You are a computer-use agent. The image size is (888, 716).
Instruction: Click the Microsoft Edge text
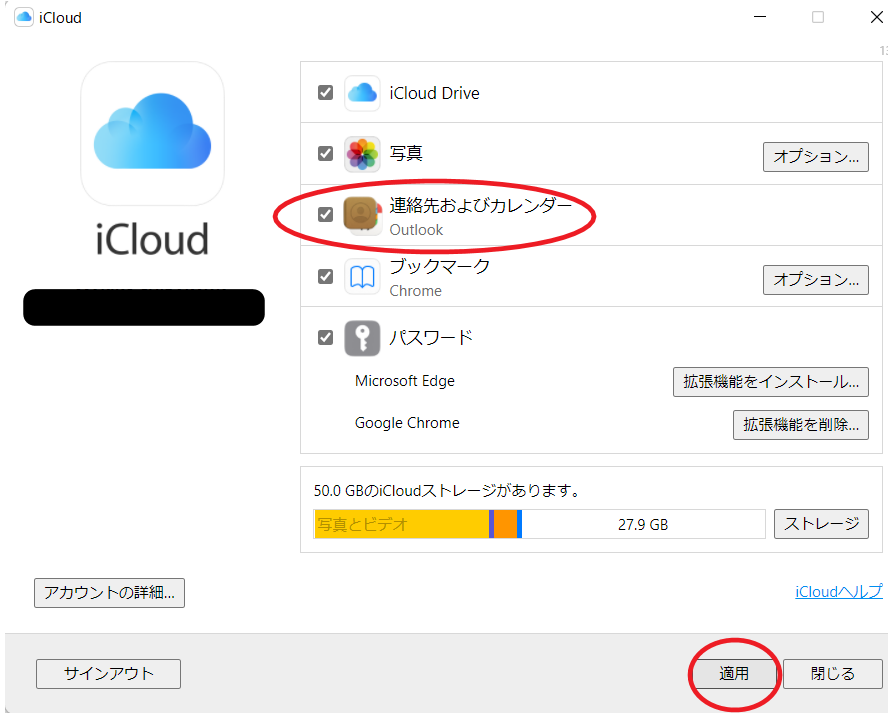click(405, 381)
